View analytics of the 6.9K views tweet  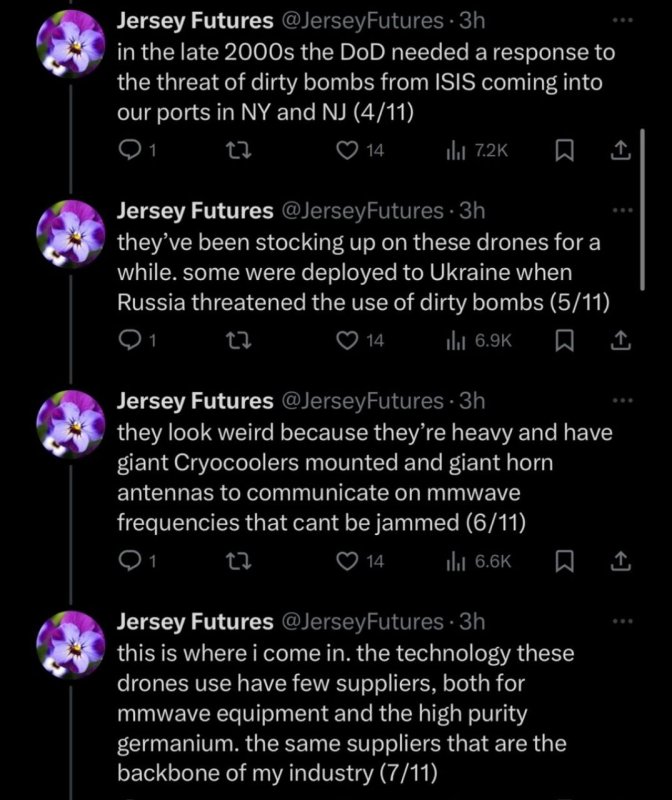tap(479, 341)
